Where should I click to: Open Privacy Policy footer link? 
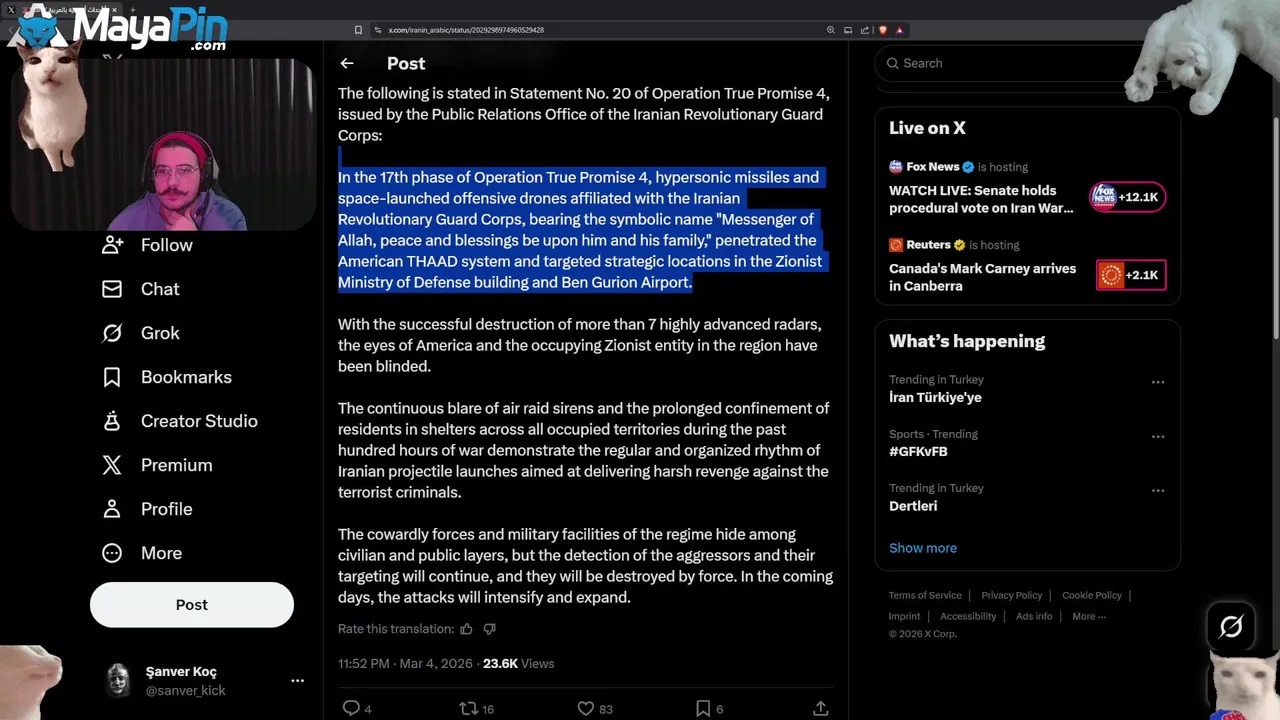click(x=1011, y=595)
